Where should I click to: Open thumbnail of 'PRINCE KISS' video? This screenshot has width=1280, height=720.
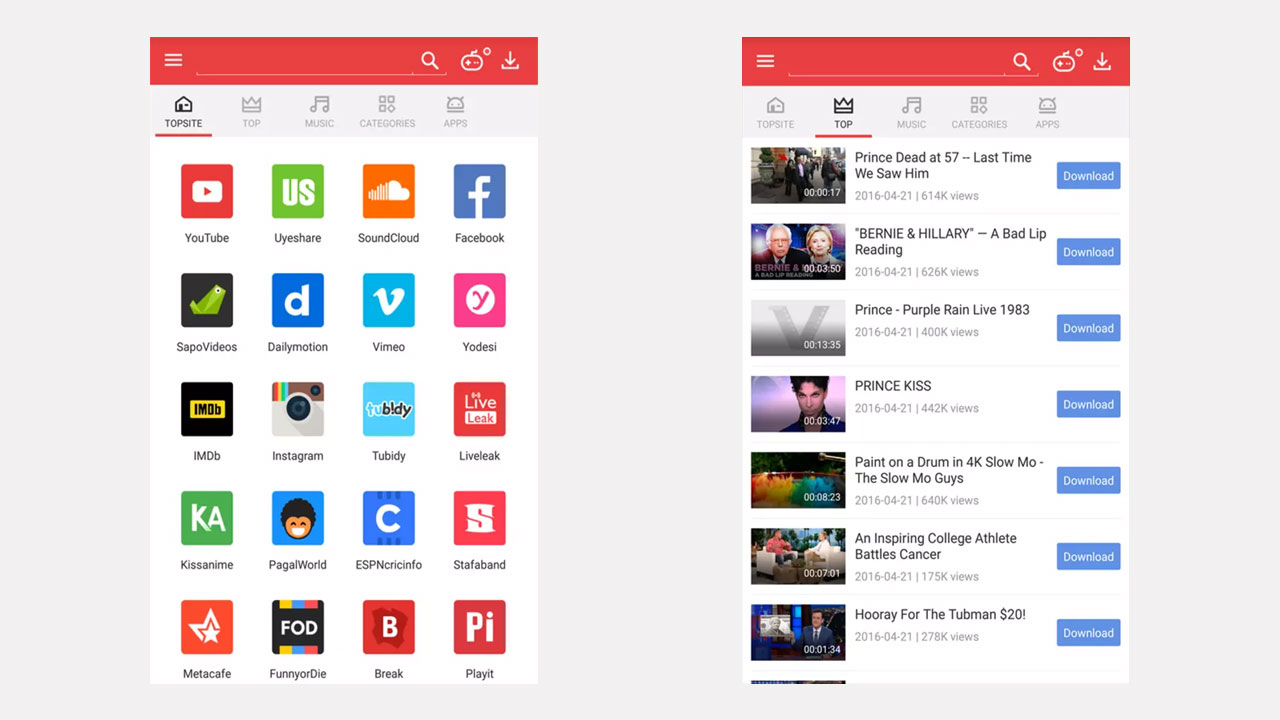[x=798, y=404]
